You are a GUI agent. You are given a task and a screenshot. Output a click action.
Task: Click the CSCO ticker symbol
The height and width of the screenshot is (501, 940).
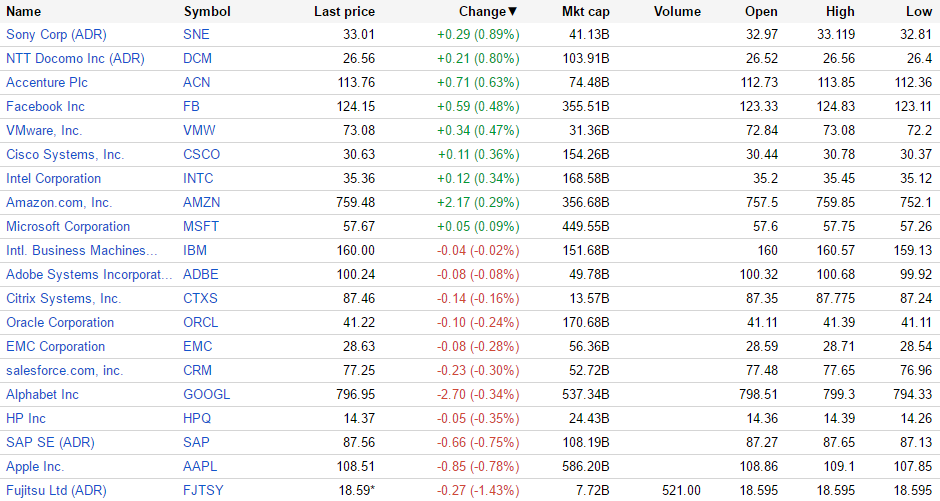(202, 154)
